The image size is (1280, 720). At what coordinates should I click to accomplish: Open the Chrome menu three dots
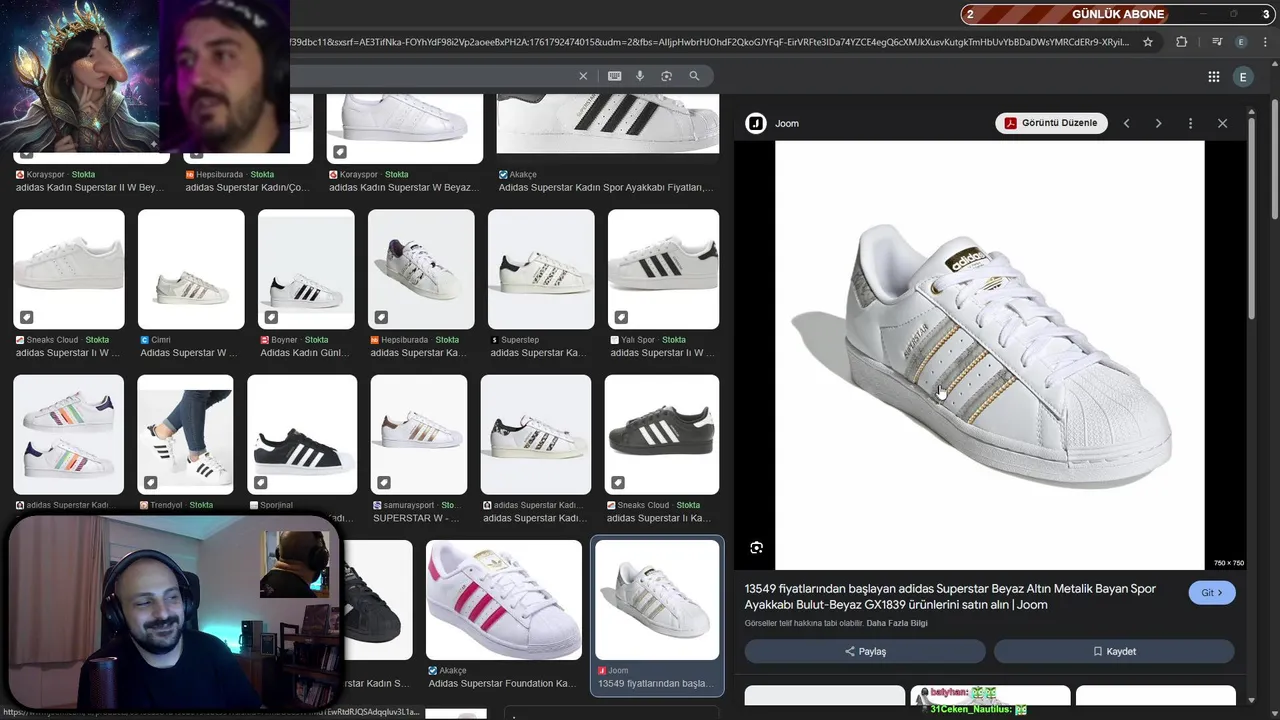tap(1265, 42)
